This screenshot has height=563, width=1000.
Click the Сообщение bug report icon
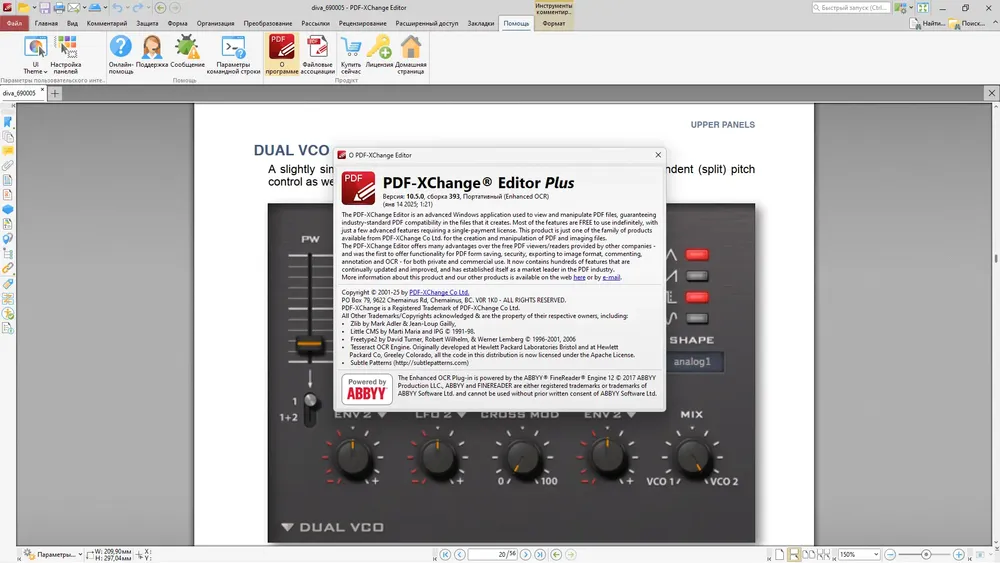(188, 52)
